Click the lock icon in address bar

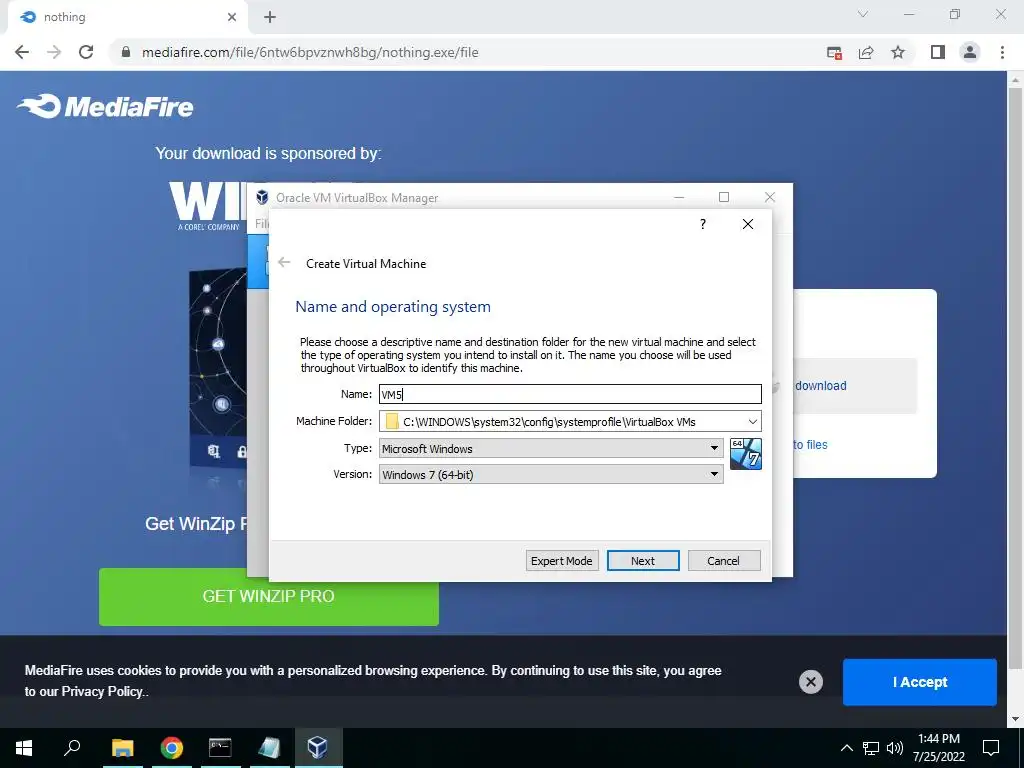pos(126,52)
